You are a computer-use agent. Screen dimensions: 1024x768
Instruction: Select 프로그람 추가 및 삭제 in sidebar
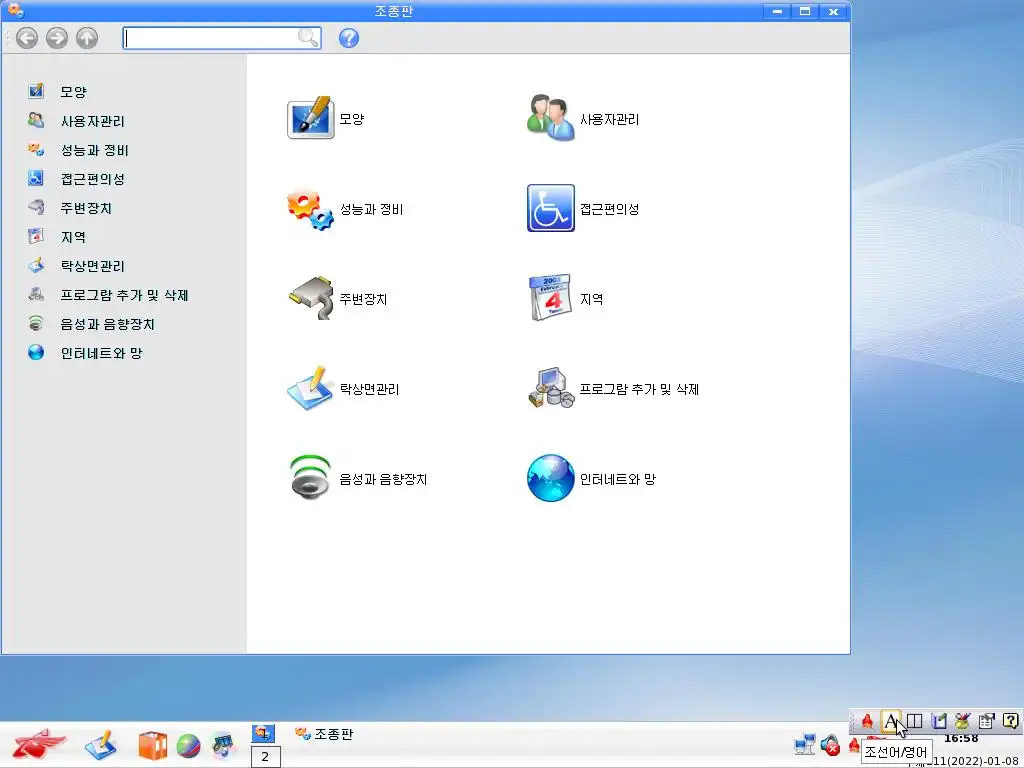(124, 295)
